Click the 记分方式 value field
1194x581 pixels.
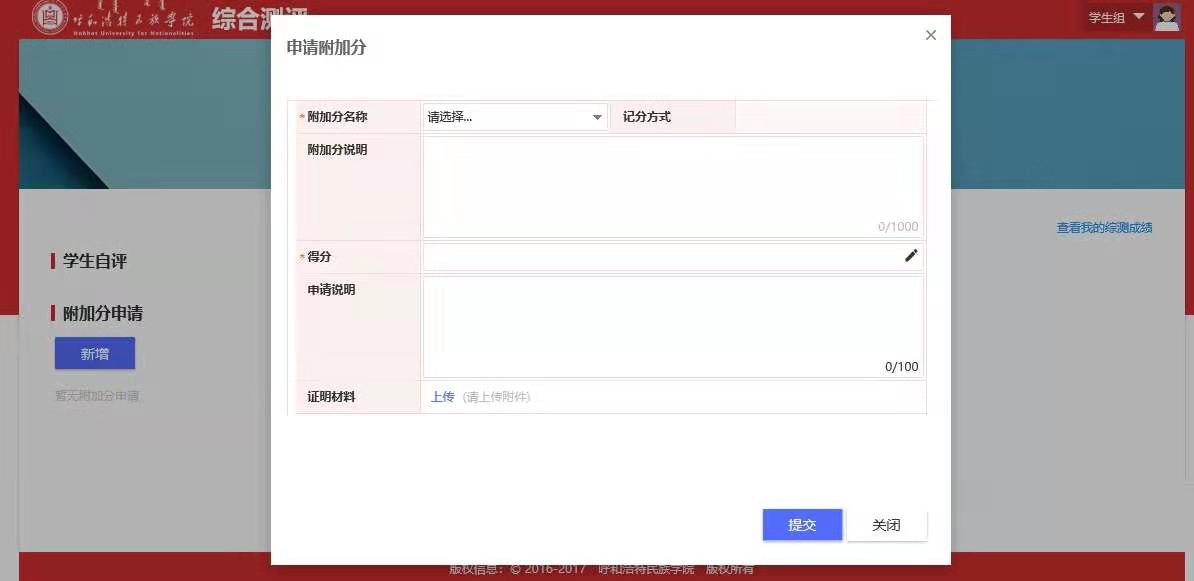click(x=829, y=117)
